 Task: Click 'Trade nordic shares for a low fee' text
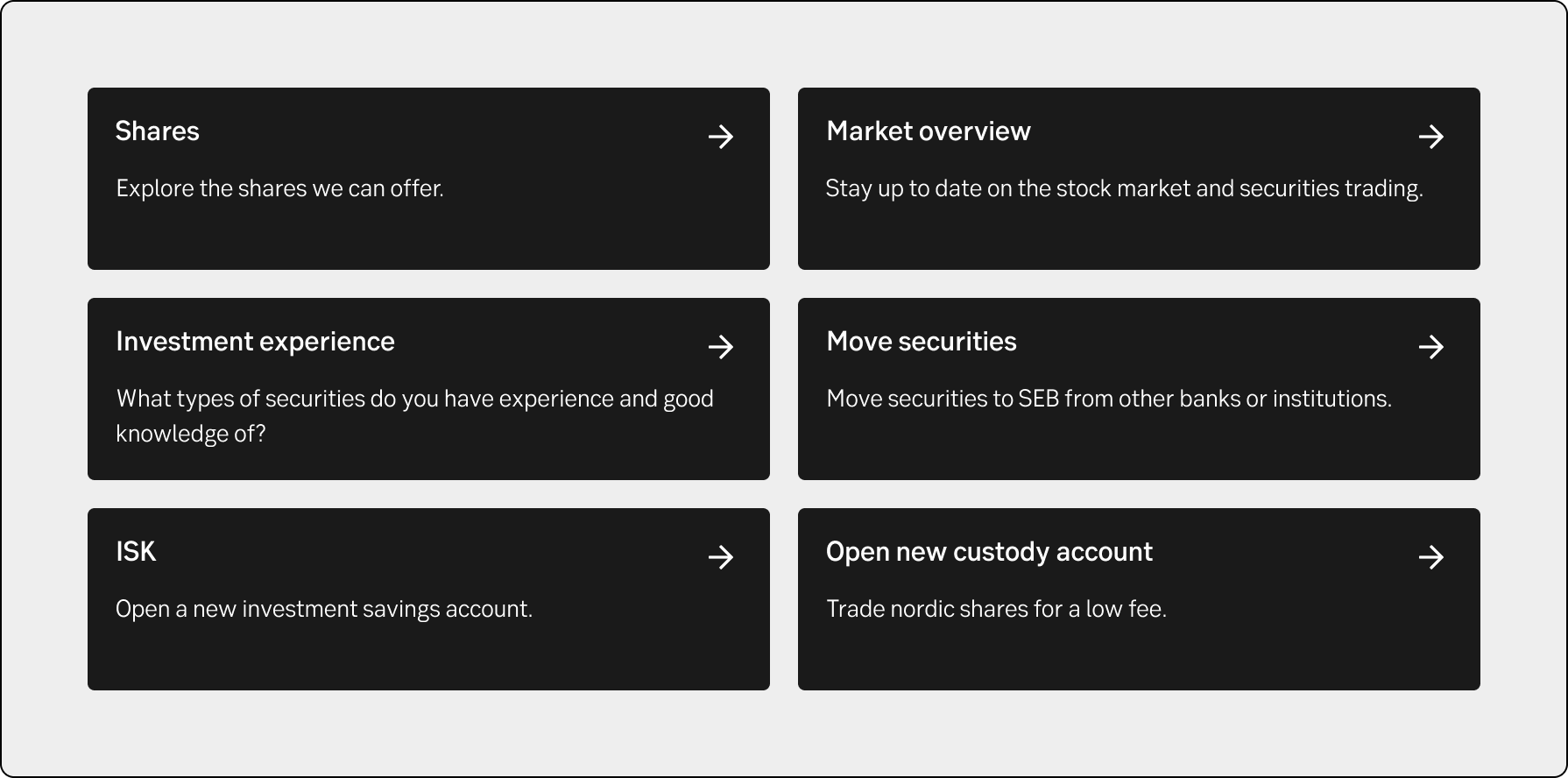coord(996,609)
